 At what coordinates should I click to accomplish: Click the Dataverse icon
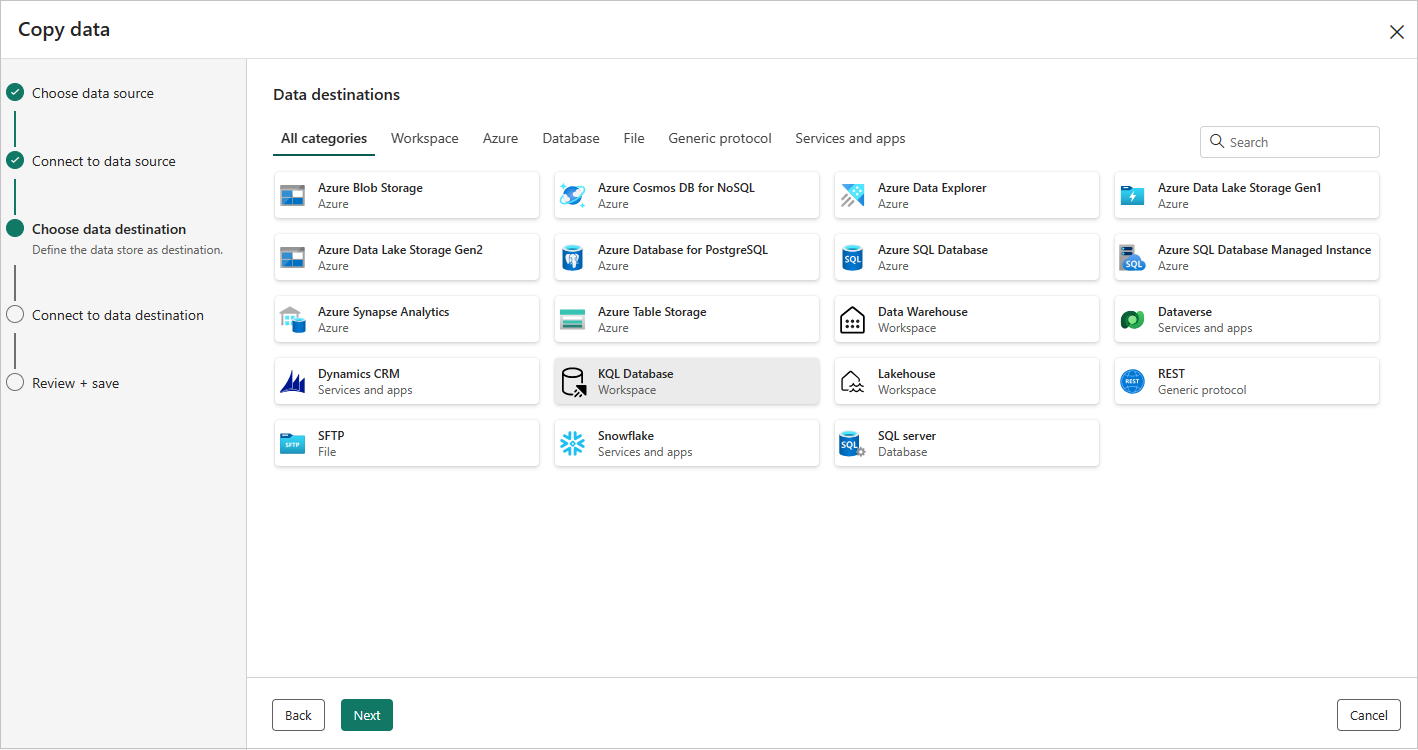(1132, 319)
